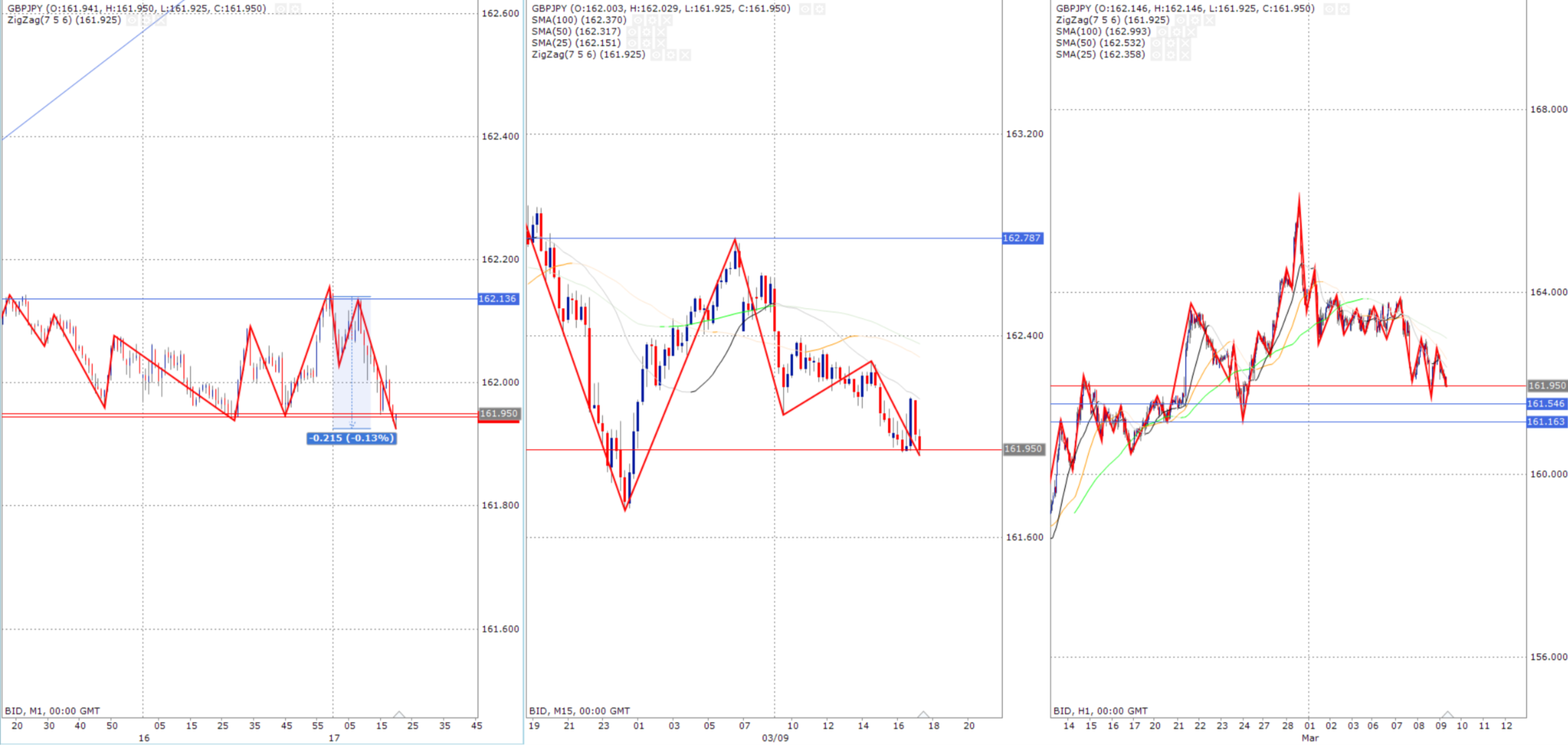The width and height of the screenshot is (1568, 745).
Task: Click the 161.163 price level label
Action: (1546, 422)
